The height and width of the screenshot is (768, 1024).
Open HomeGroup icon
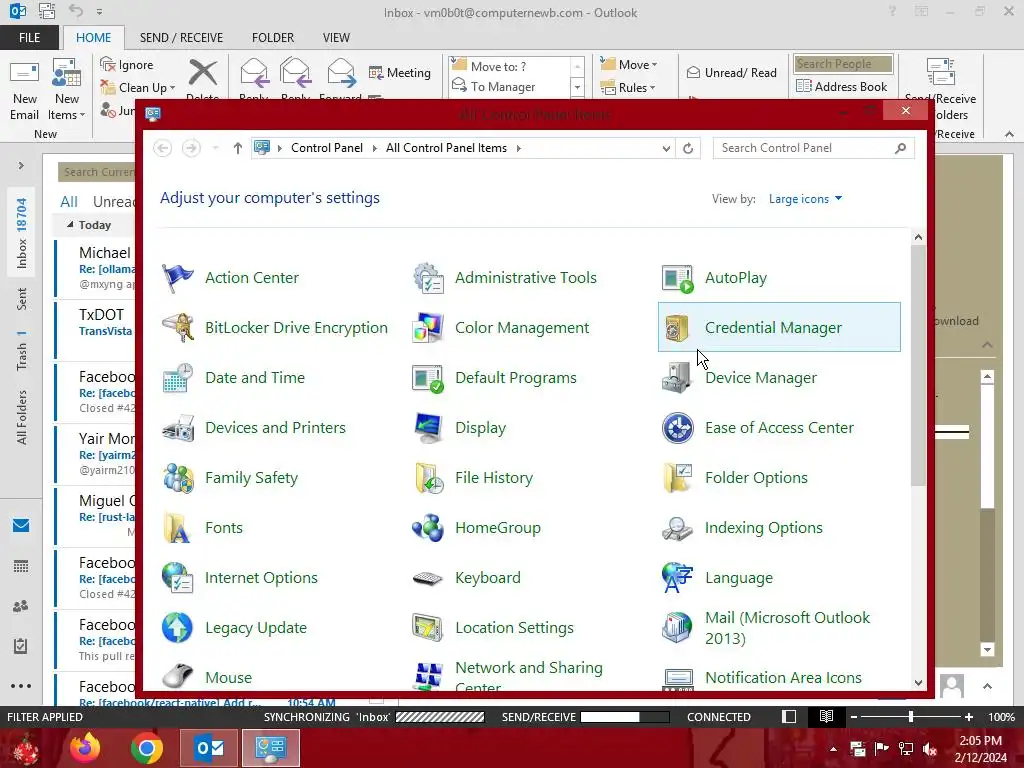point(428,528)
